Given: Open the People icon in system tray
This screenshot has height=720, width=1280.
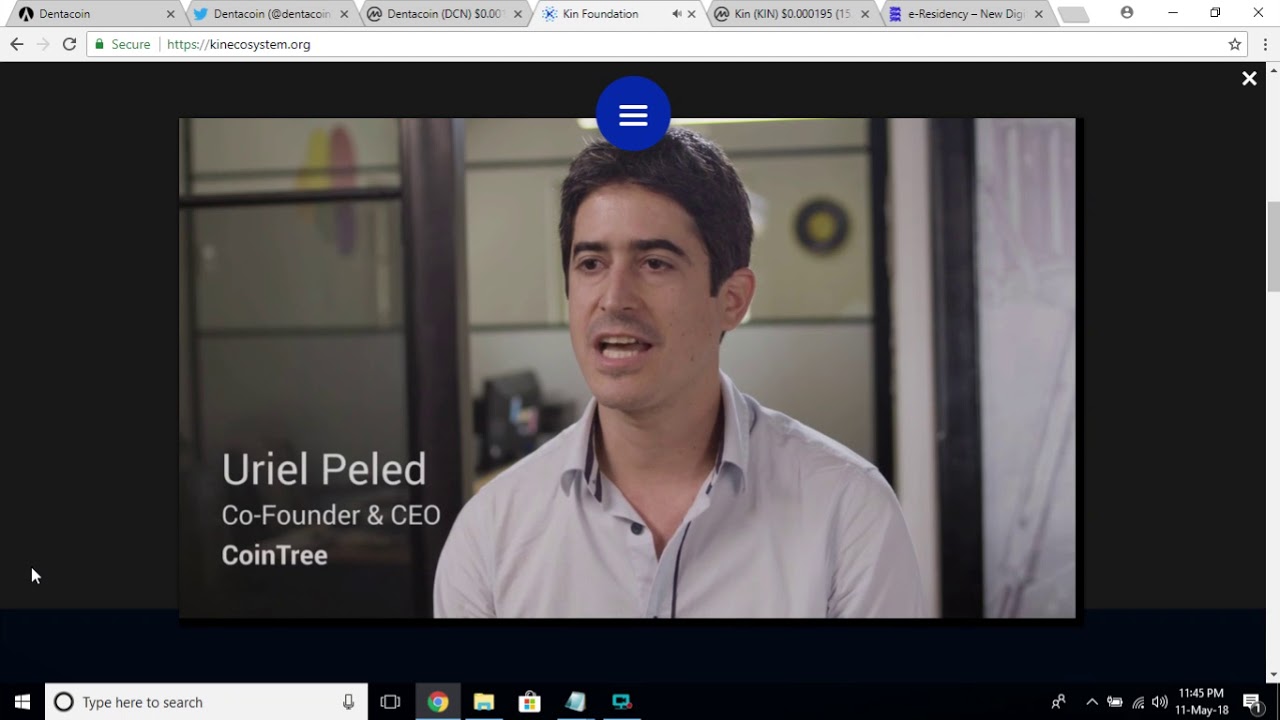Looking at the screenshot, I should tap(1058, 702).
